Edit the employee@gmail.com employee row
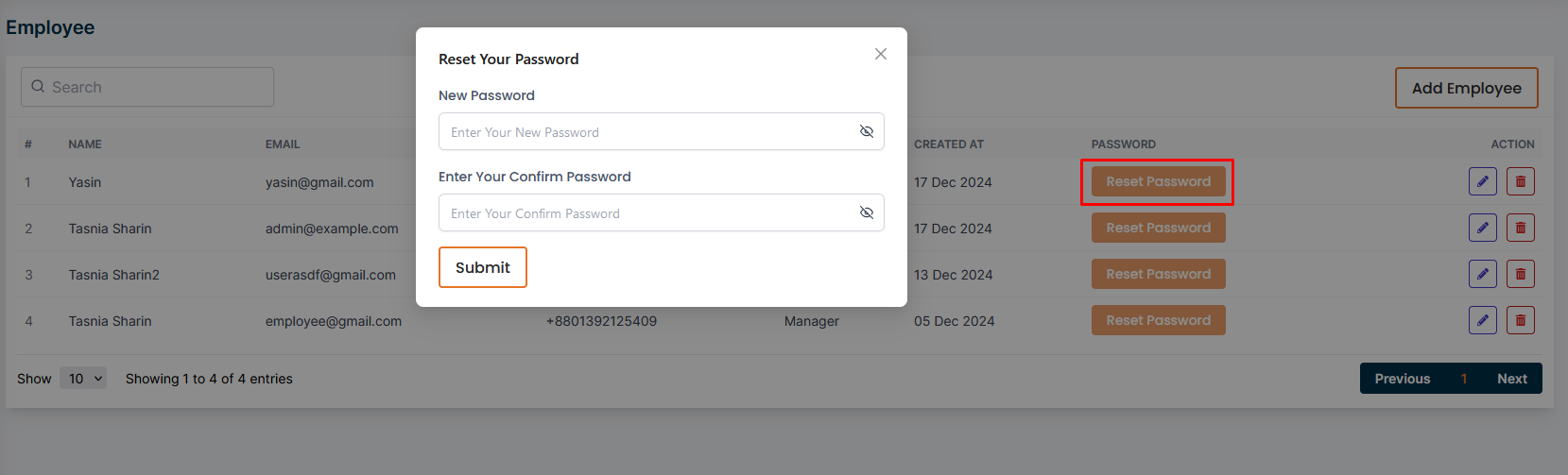The width and height of the screenshot is (1568, 475). click(x=1482, y=320)
